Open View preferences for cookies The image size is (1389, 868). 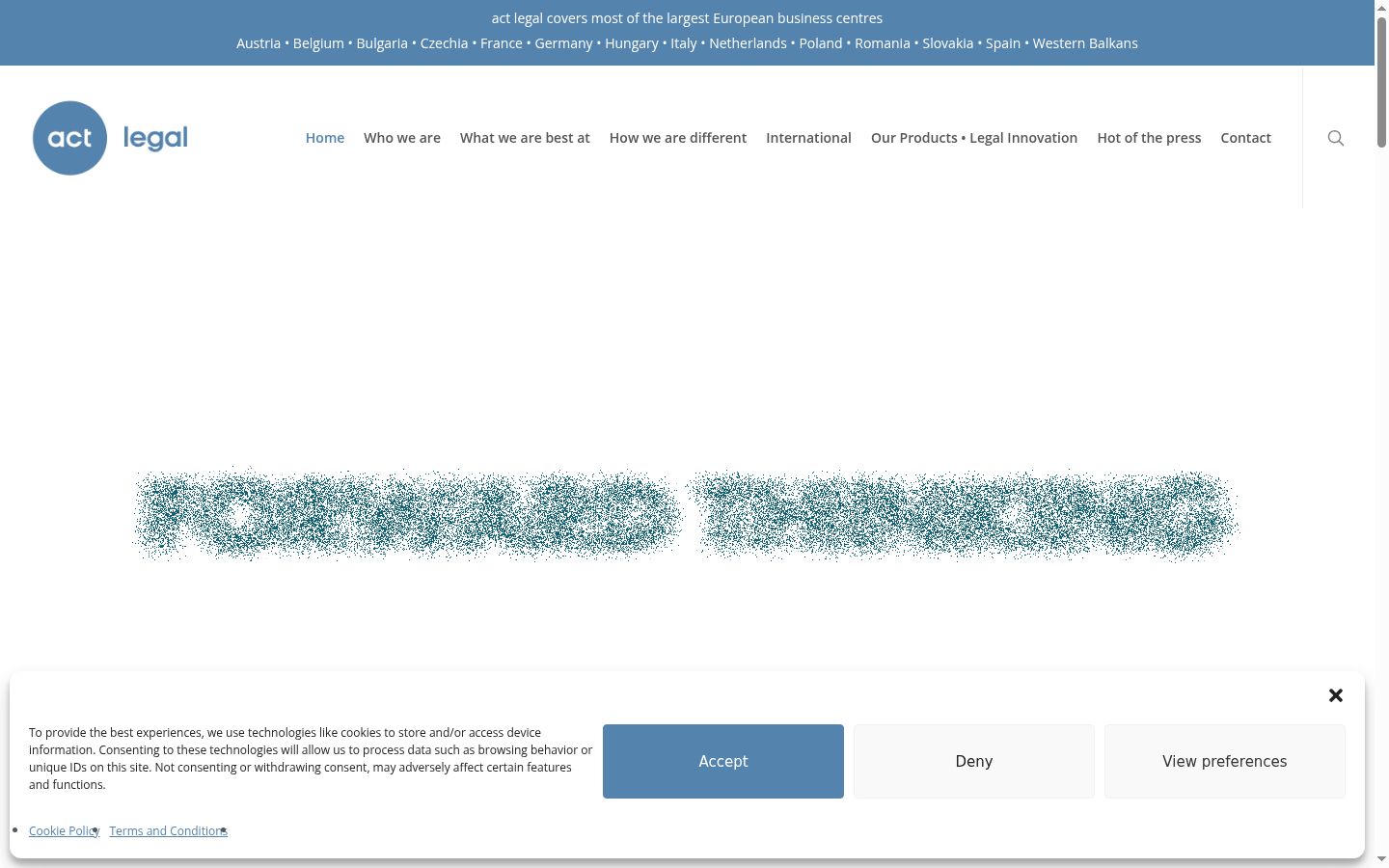1225,761
